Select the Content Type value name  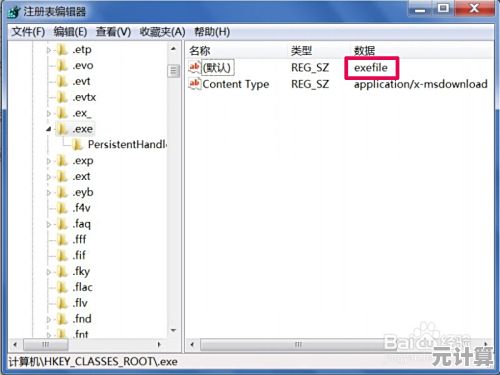click(236, 84)
